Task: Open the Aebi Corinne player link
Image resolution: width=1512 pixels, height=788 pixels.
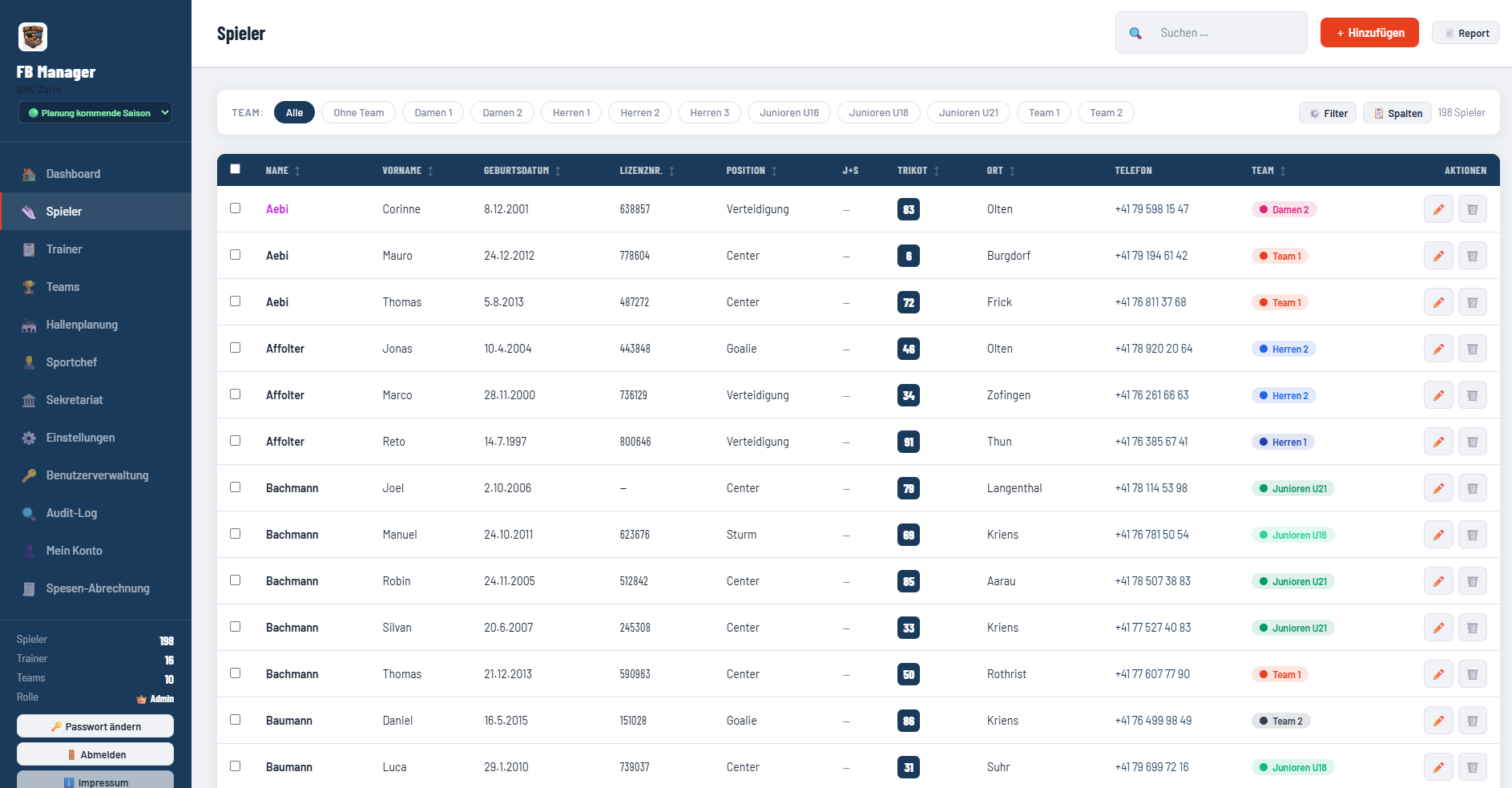Action: pos(277,209)
